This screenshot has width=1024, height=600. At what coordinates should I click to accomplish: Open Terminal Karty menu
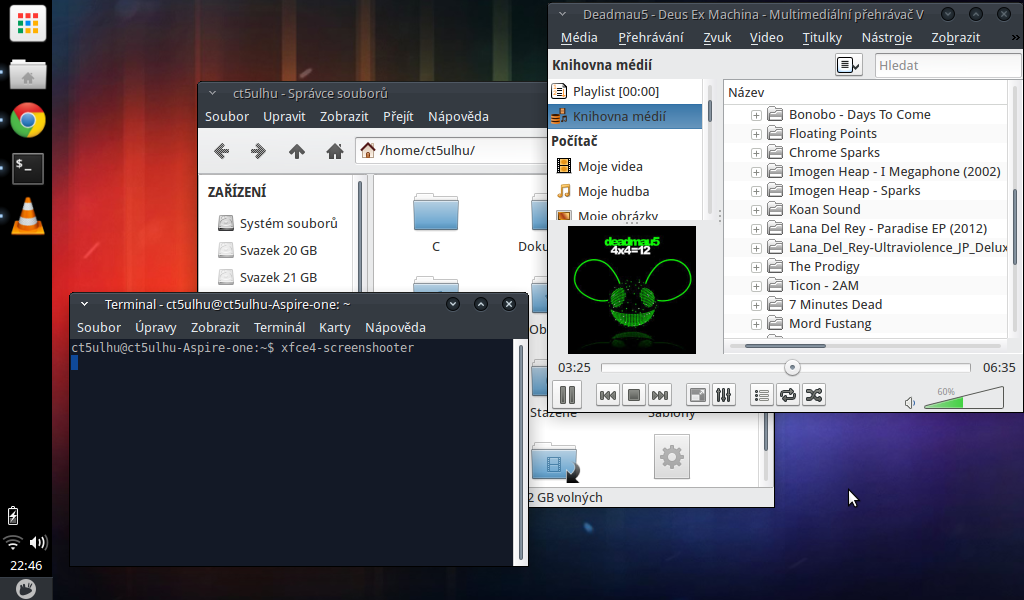334,328
